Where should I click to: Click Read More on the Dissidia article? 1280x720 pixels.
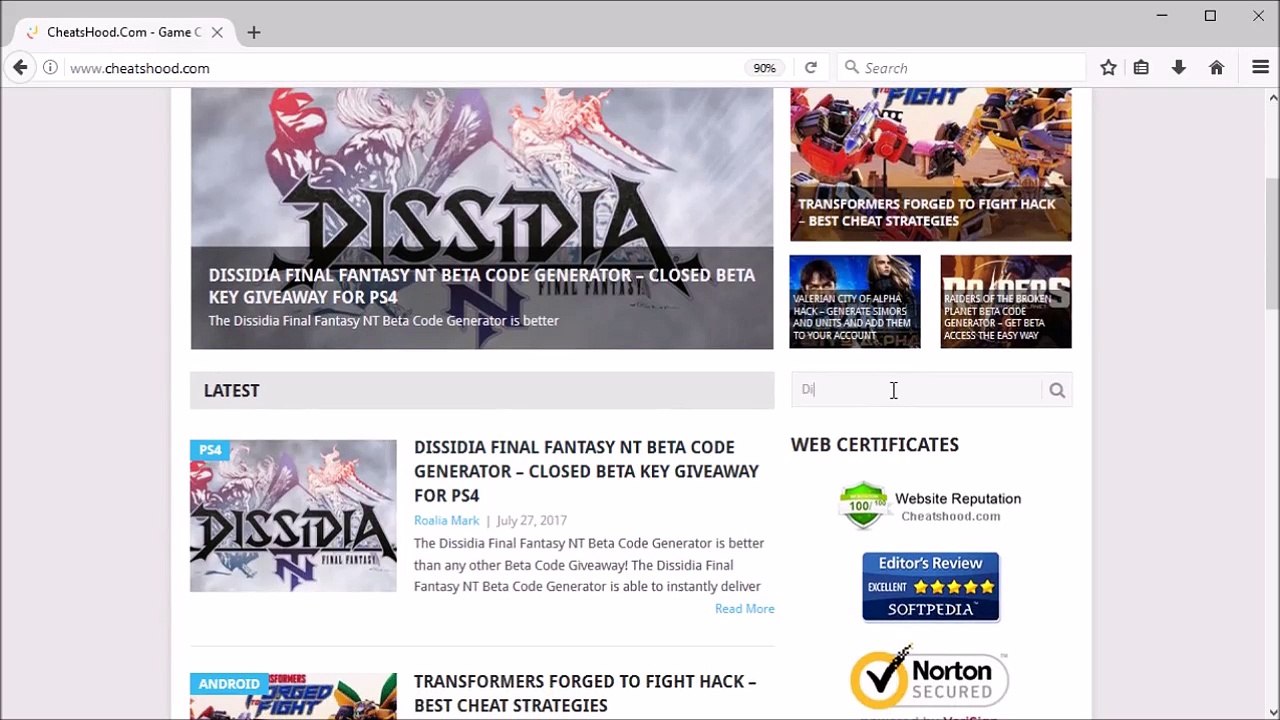tap(744, 608)
